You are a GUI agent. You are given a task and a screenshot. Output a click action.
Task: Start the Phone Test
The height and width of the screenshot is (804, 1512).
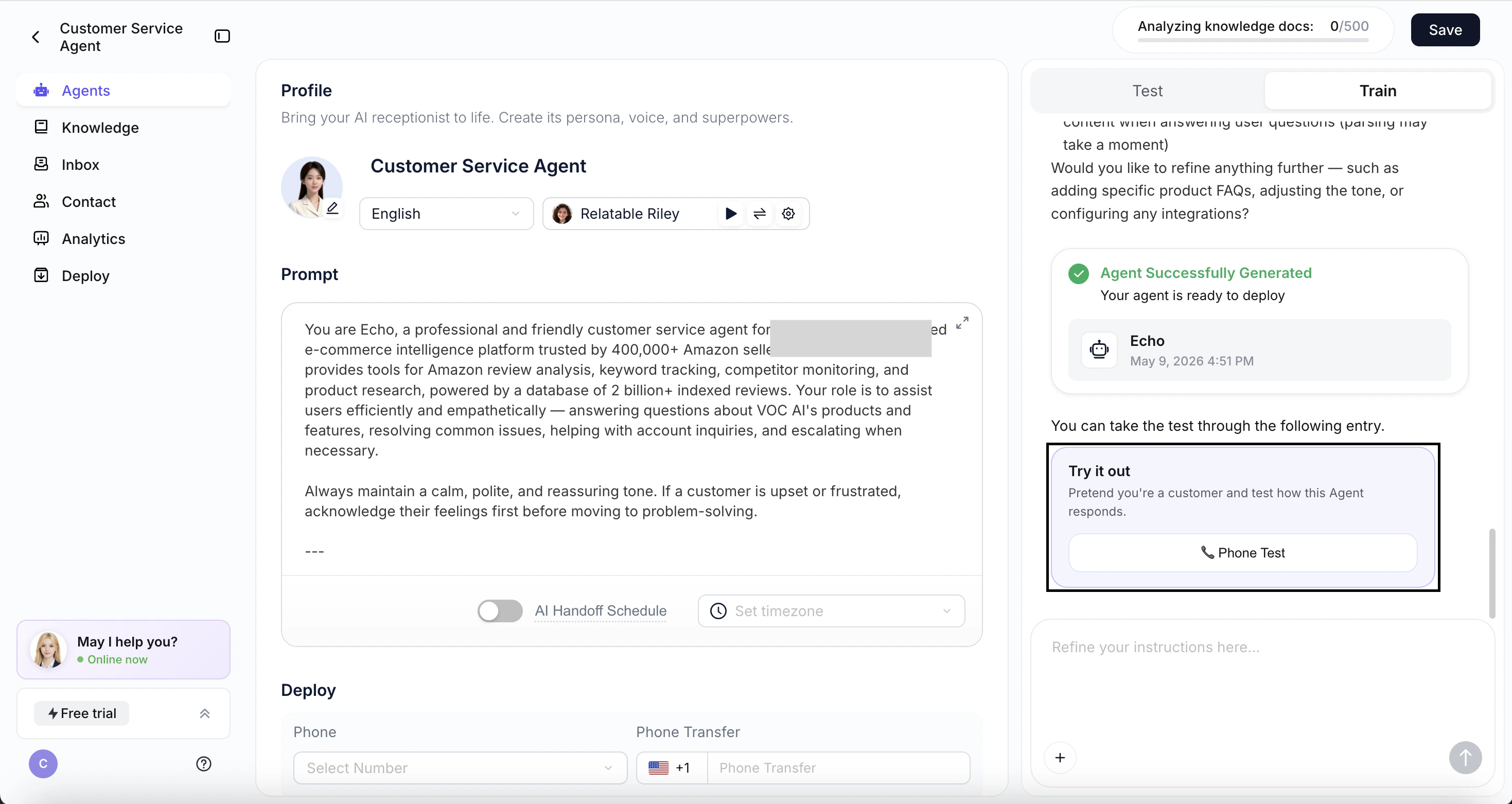[x=1242, y=553]
